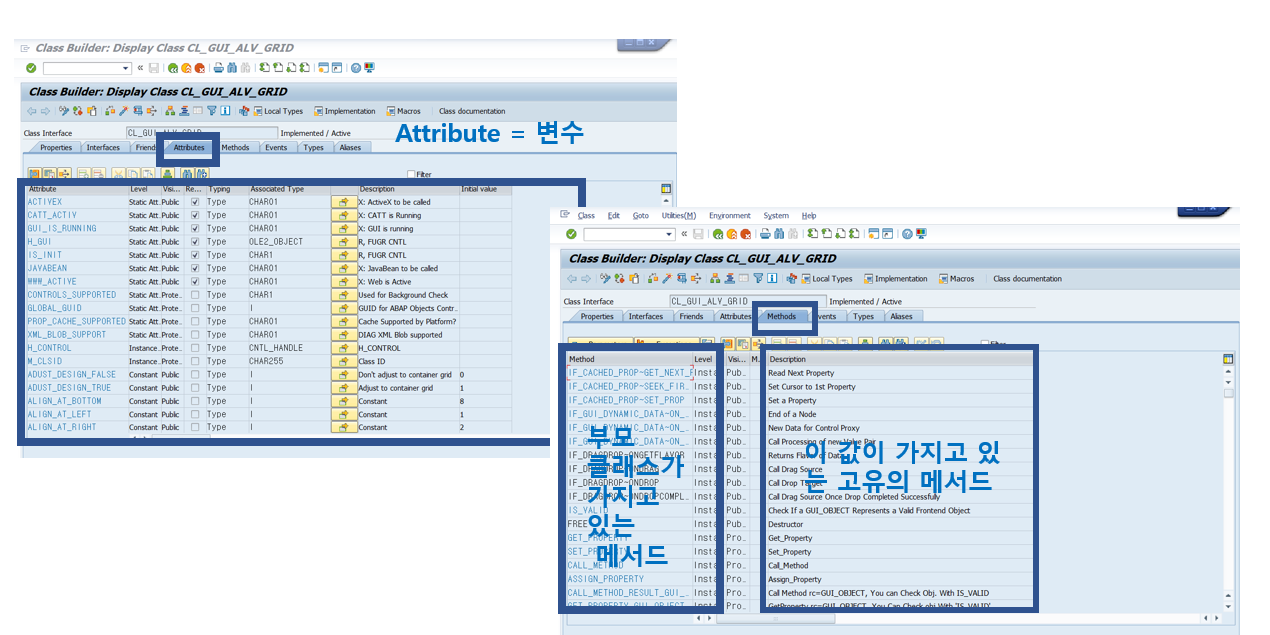Click Find binoculars in Methods window toolbar

pyautogui.click(x=779, y=234)
